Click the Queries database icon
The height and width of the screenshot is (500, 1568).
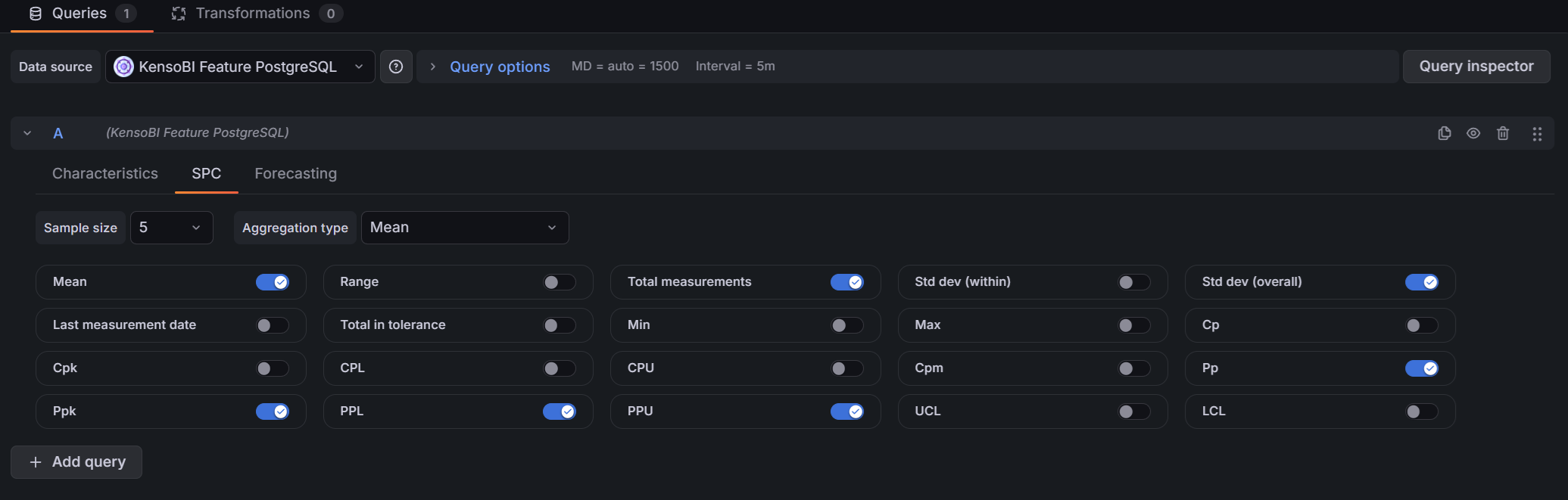(36, 14)
